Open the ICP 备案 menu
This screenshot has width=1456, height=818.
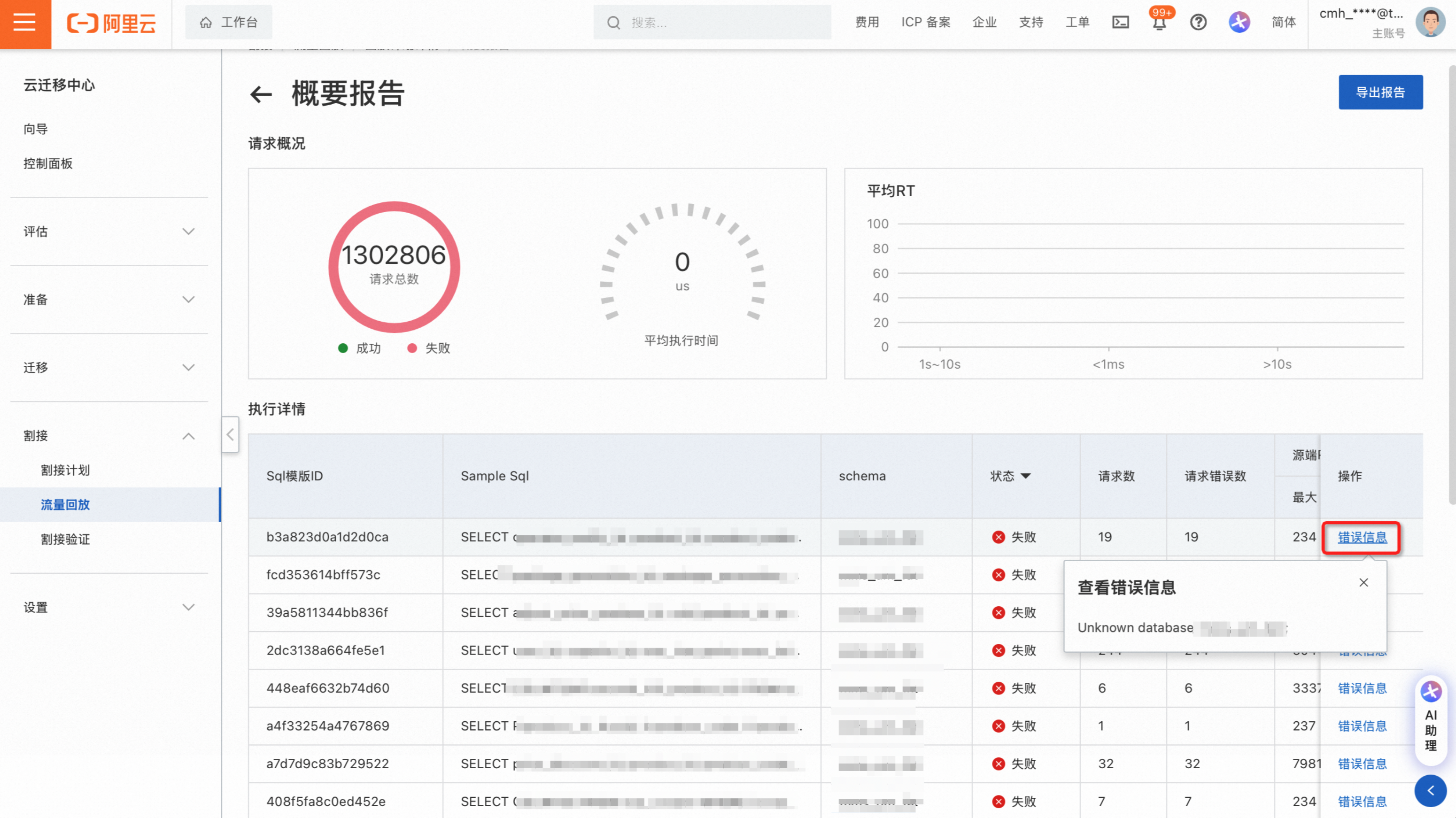pos(925,23)
